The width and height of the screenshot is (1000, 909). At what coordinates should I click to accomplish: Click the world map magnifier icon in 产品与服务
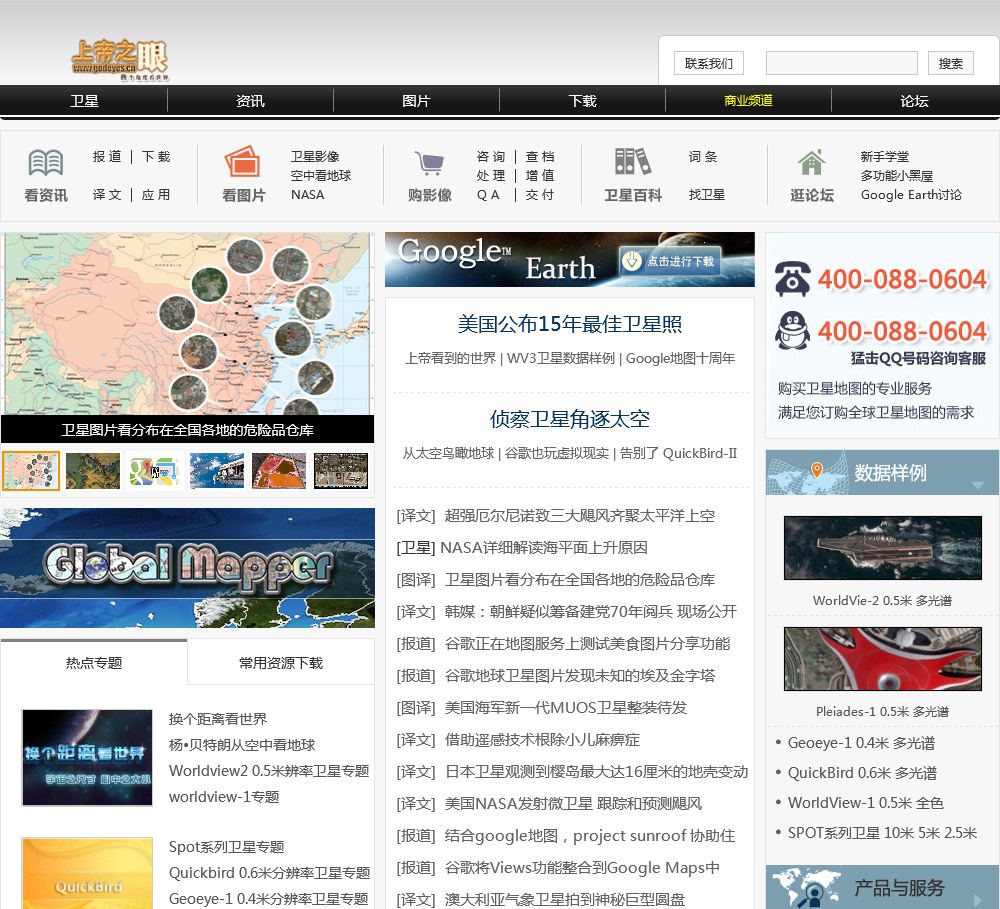pos(807,888)
